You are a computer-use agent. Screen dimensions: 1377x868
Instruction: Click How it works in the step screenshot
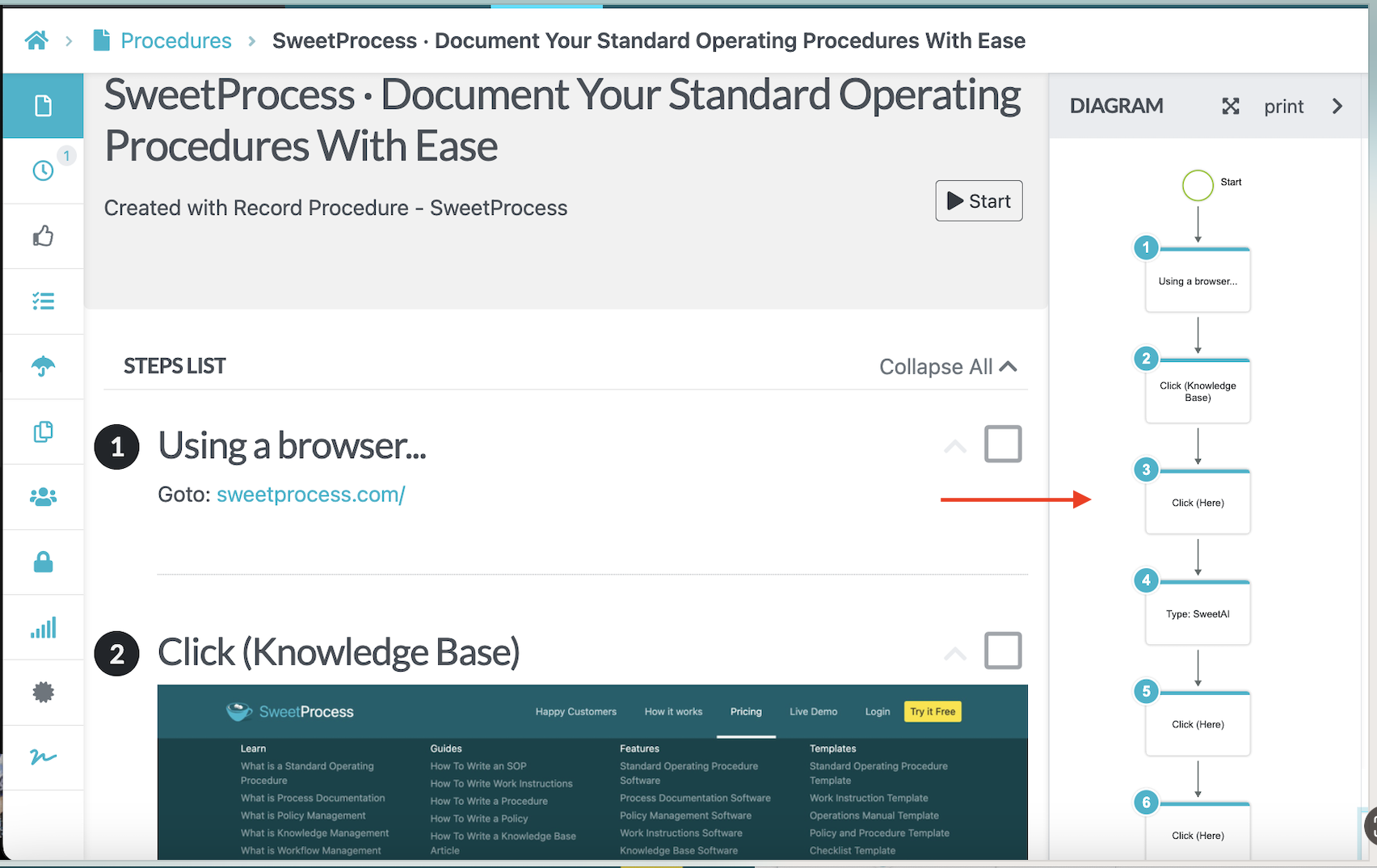point(673,712)
